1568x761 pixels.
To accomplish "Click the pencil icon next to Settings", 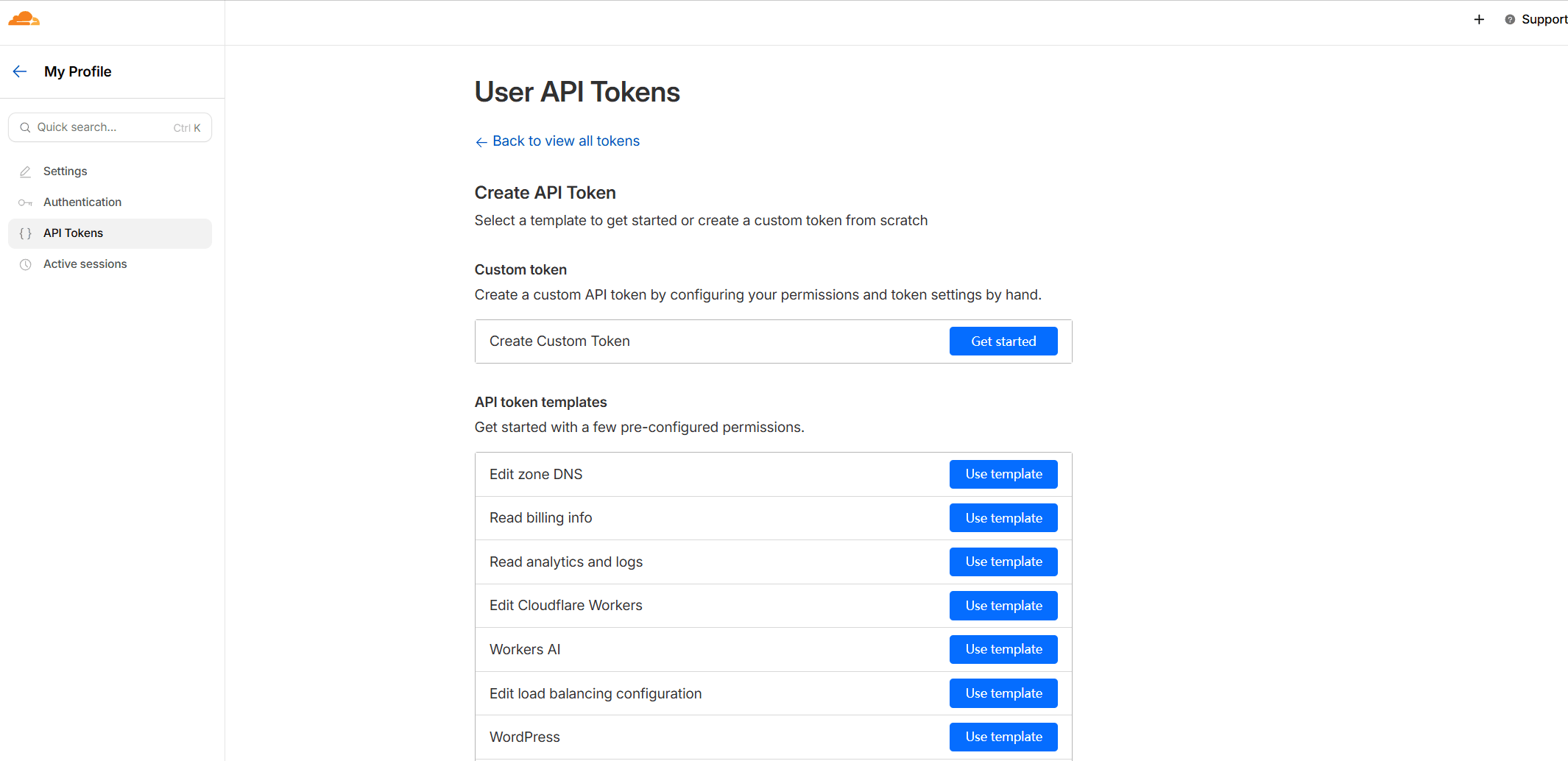I will coord(25,171).
